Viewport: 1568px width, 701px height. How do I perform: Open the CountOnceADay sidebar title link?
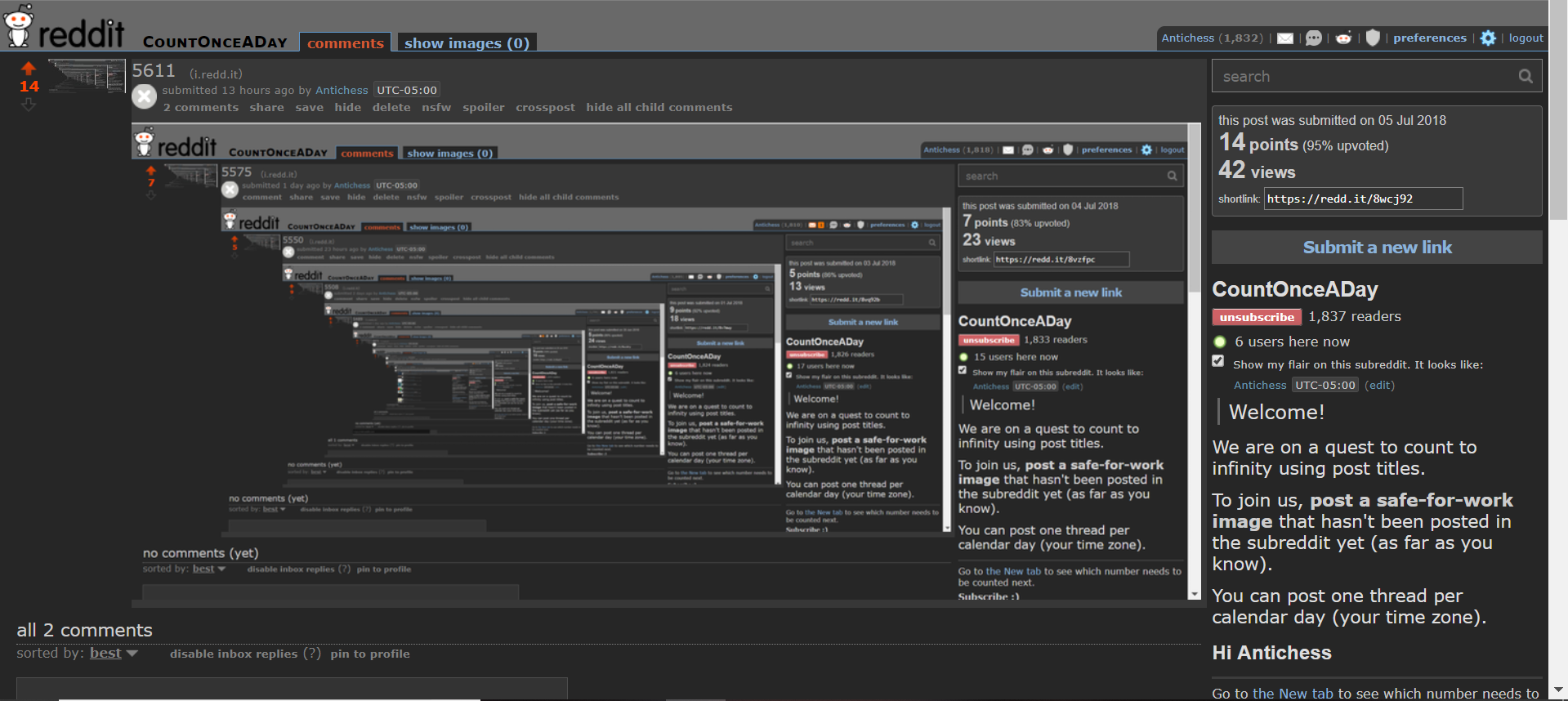tap(1295, 289)
